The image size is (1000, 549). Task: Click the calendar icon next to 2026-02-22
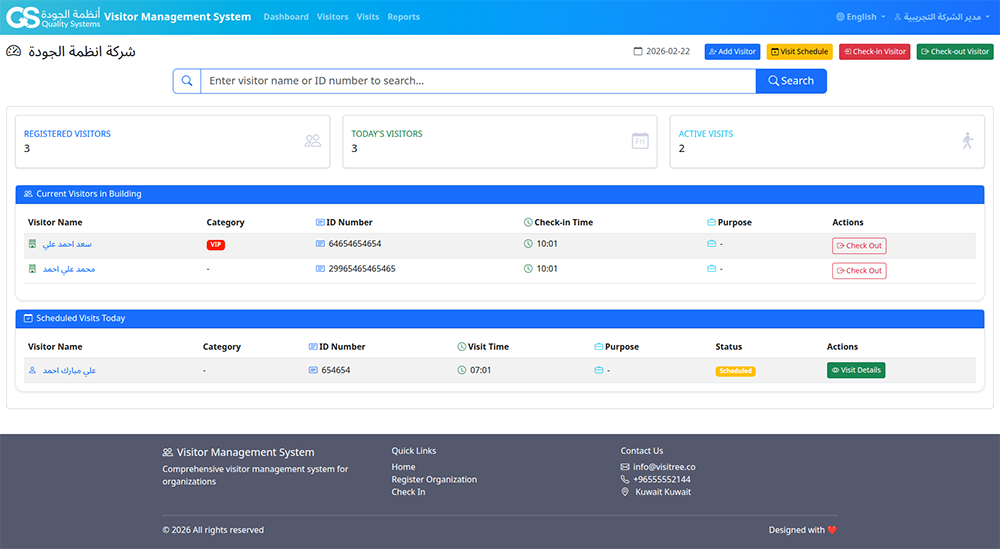tap(638, 52)
